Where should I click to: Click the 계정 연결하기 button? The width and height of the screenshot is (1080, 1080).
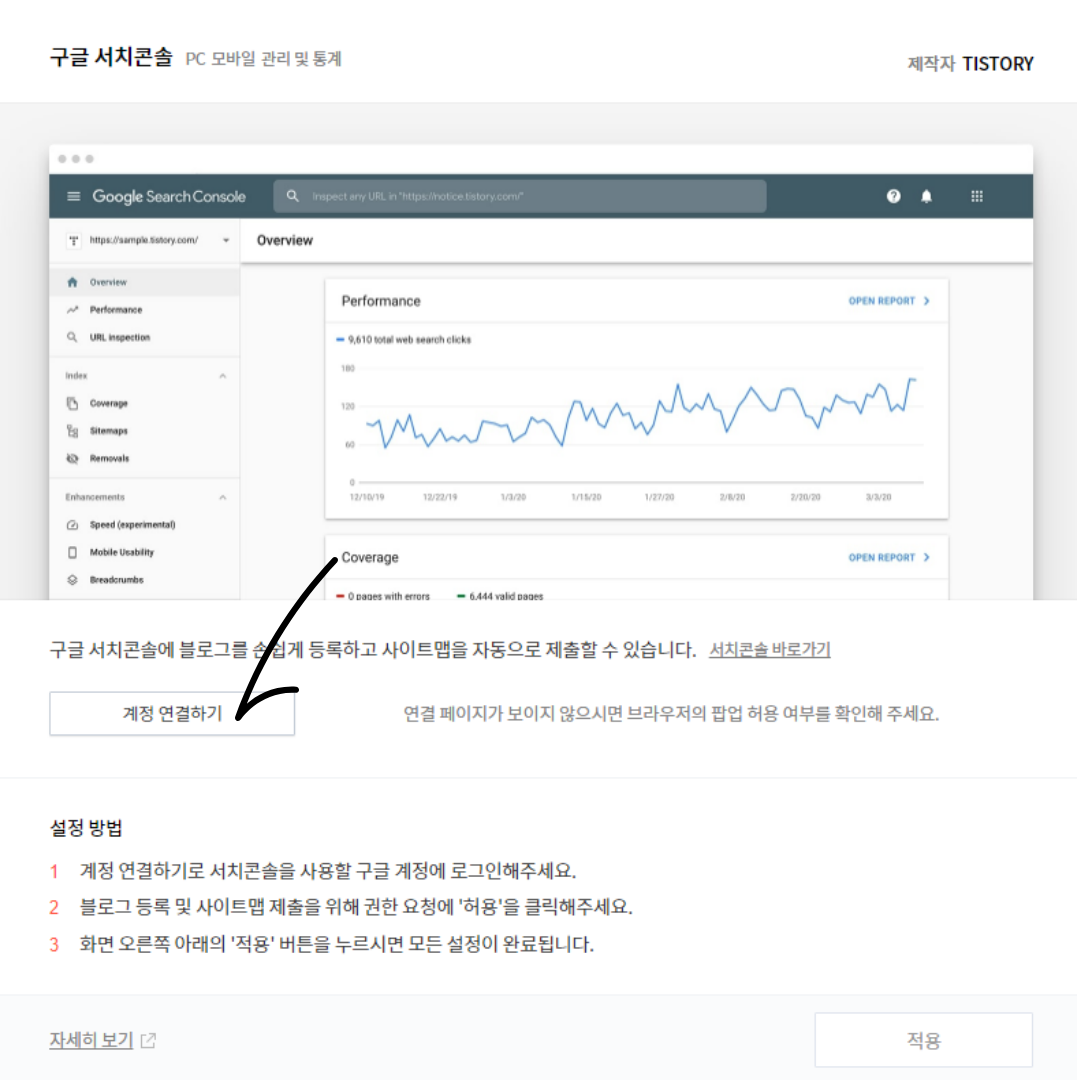tap(172, 714)
